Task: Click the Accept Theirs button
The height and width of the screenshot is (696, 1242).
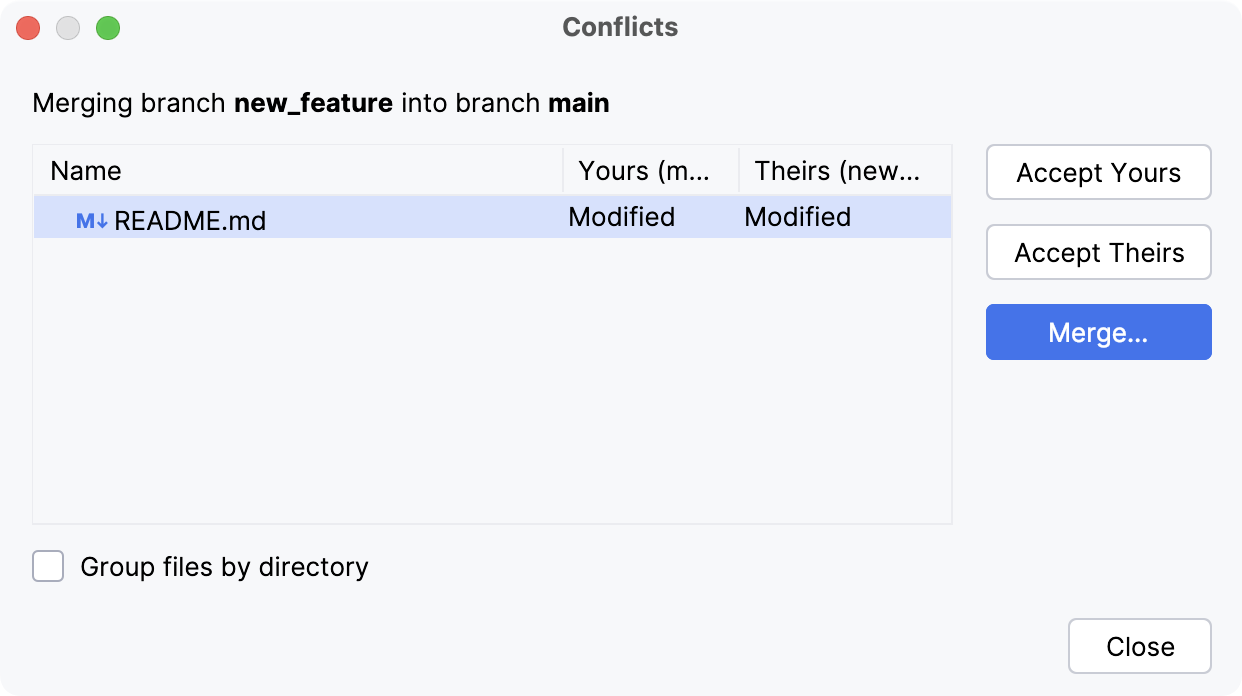Action: pyautogui.click(x=1098, y=252)
